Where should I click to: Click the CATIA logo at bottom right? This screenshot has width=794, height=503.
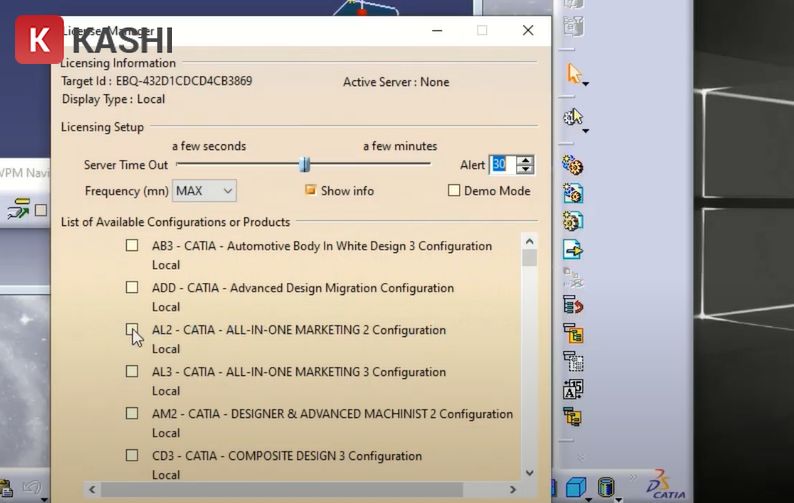[x=665, y=485]
